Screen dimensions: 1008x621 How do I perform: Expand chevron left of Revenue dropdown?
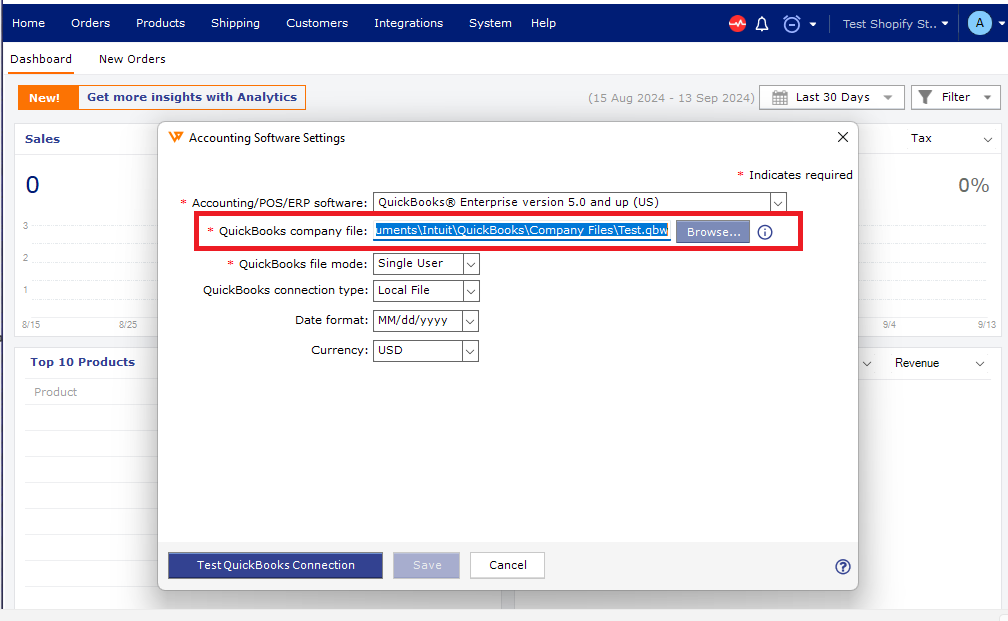pyautogui.click(x=867, y=364)
